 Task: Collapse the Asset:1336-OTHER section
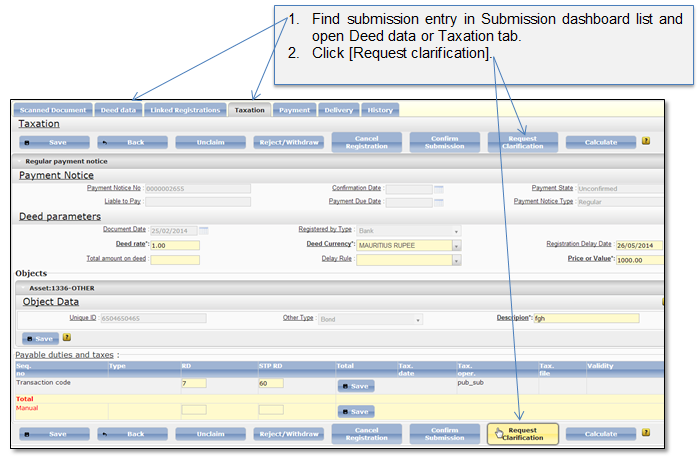pyautogui.click(x=23, y=288)
